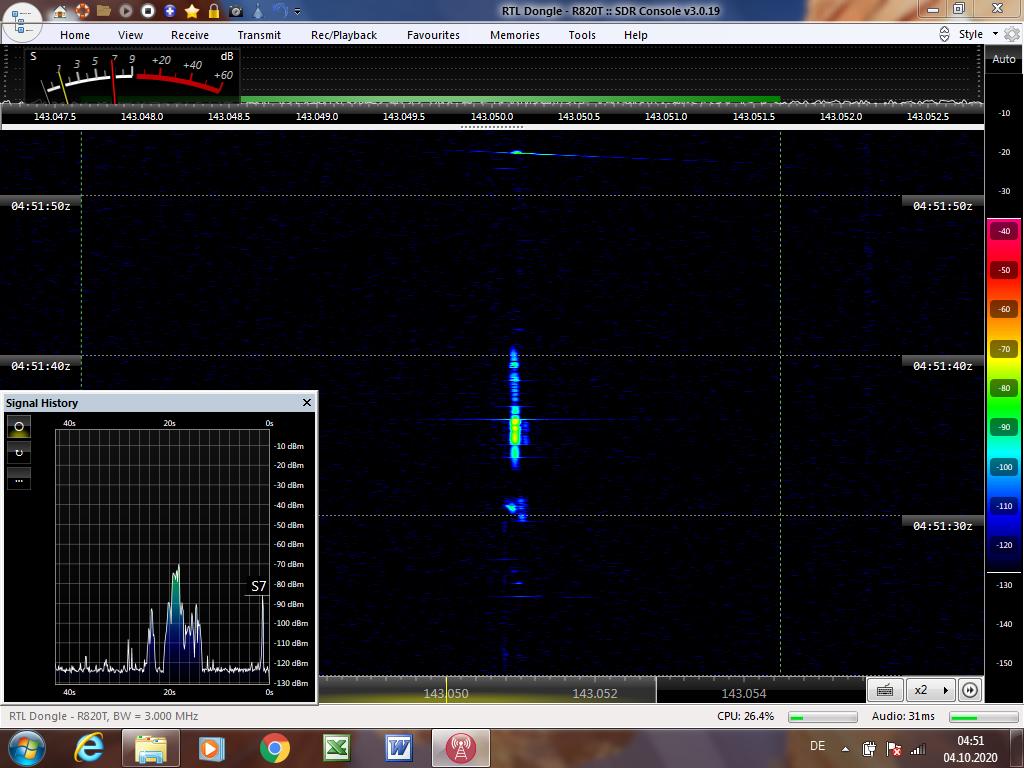1024x768 pixels.
Task: Click the Auto level button
Action: (x=1003, y=59)
